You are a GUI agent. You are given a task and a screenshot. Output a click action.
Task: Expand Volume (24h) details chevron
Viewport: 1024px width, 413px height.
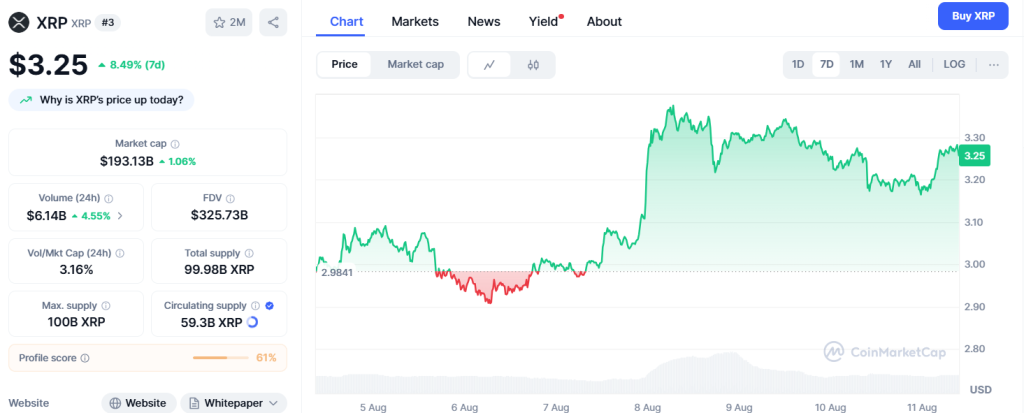pyautogui.click(x=121, y=215)
